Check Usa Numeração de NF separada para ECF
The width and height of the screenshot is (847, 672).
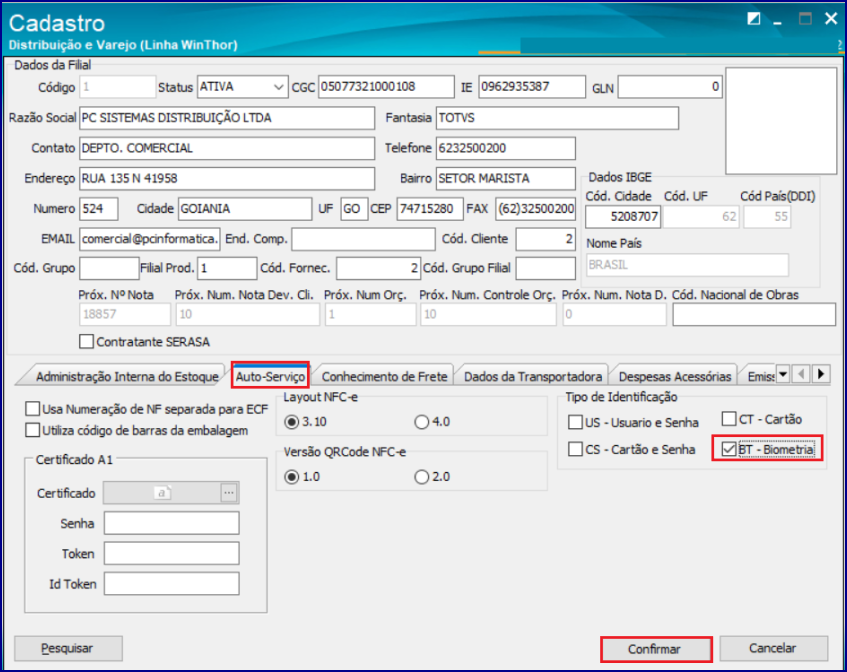click(32, 409)
